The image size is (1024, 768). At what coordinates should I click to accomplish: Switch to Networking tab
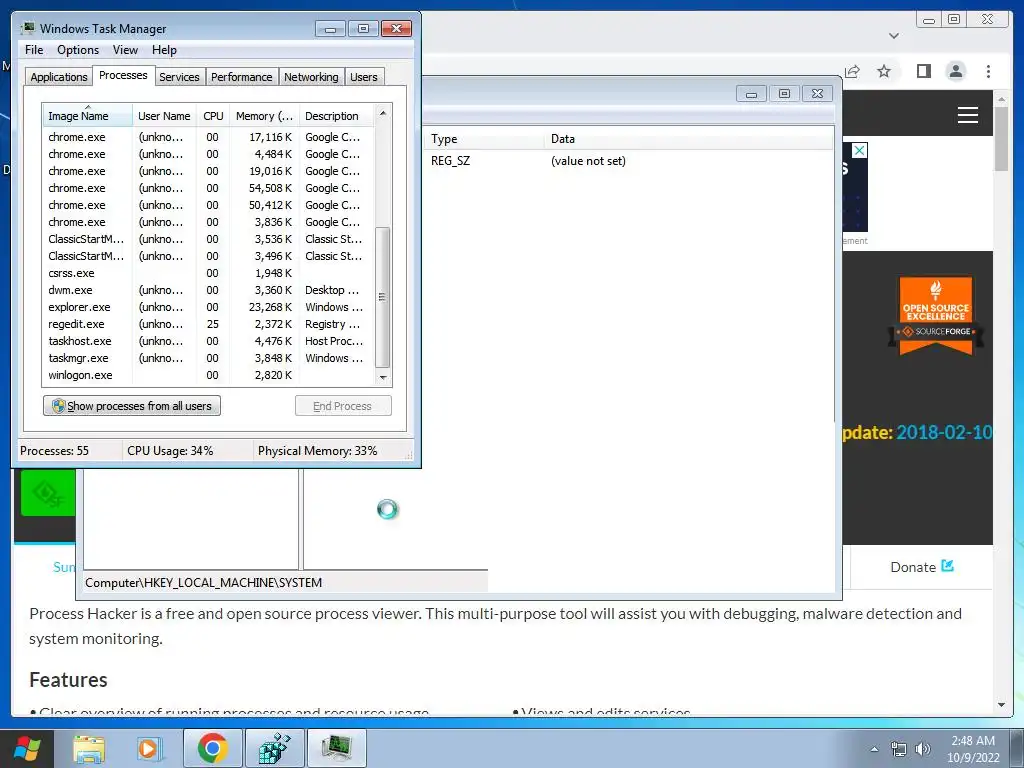311,77
